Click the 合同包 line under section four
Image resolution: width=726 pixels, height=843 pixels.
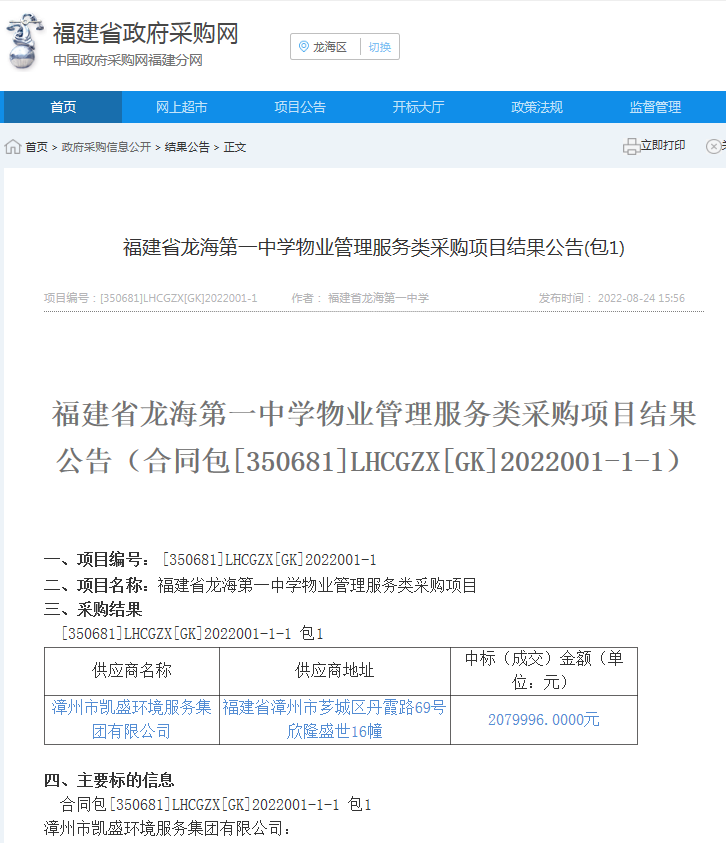[x=216, y=804]
